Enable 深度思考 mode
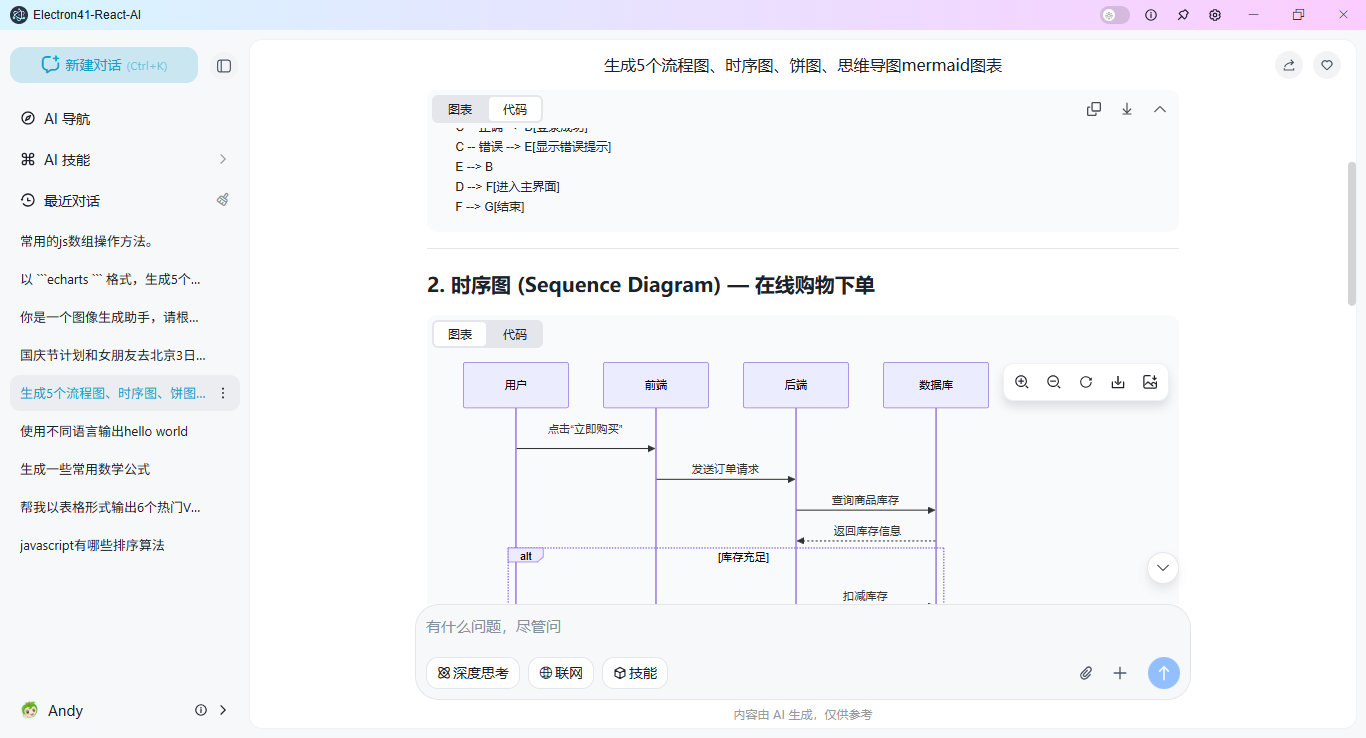 473,673
